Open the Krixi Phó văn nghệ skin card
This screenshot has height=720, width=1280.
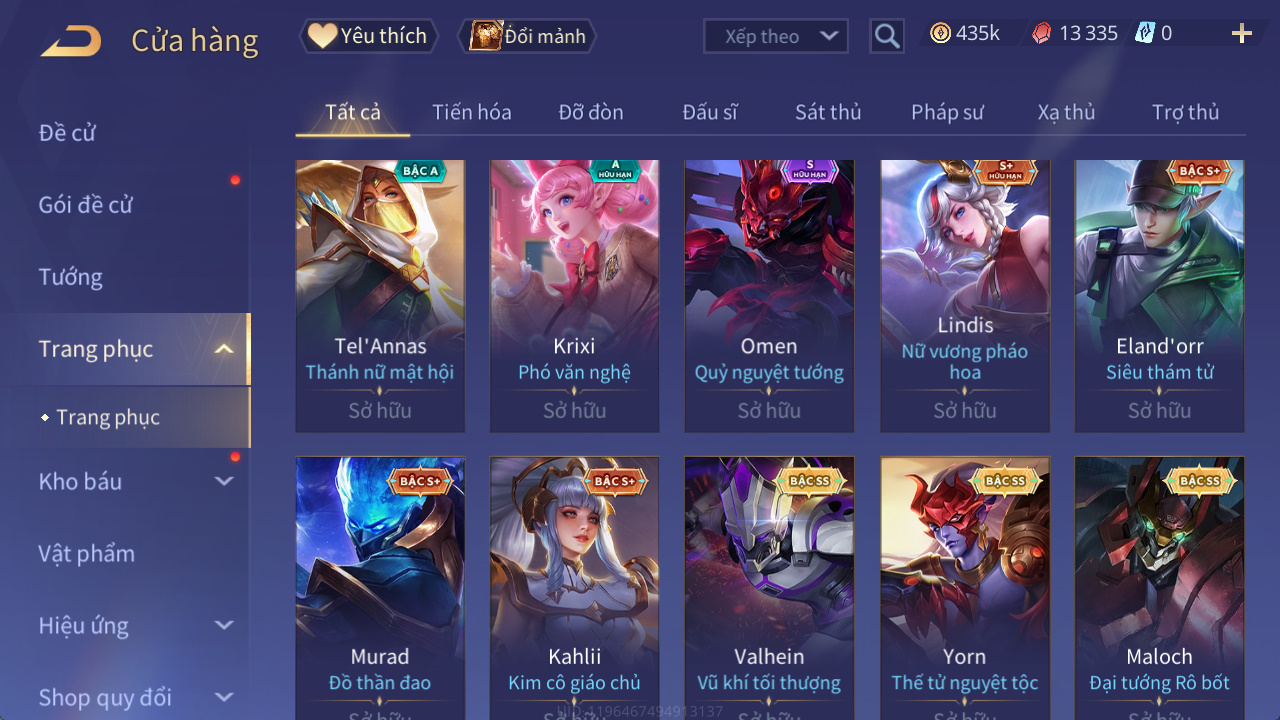tap(574, 296)
